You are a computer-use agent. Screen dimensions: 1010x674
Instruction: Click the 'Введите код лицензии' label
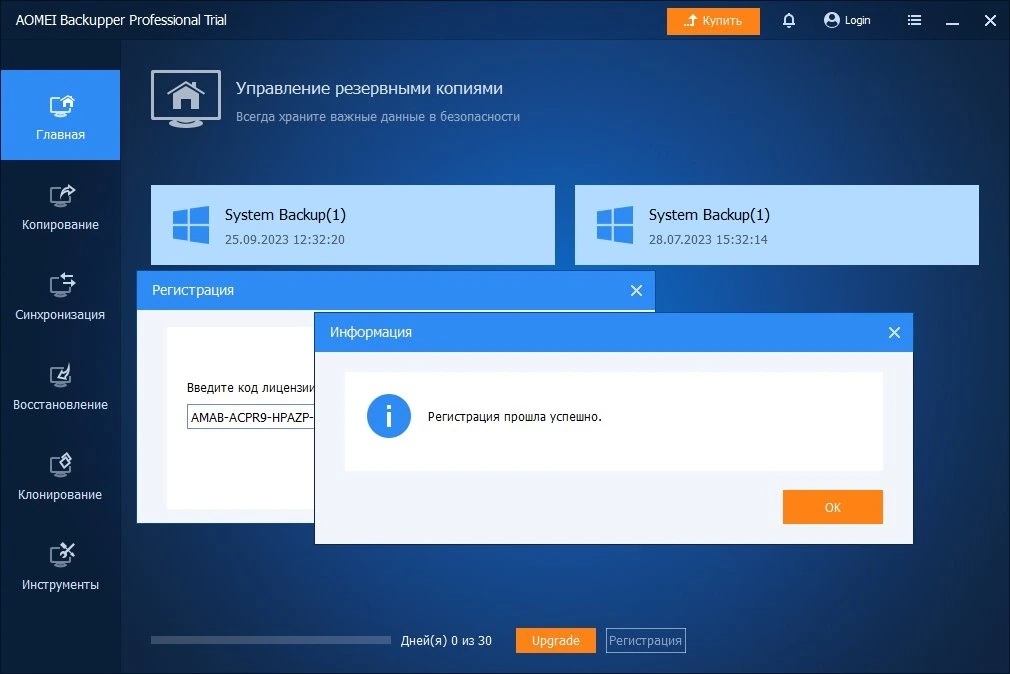251,388
